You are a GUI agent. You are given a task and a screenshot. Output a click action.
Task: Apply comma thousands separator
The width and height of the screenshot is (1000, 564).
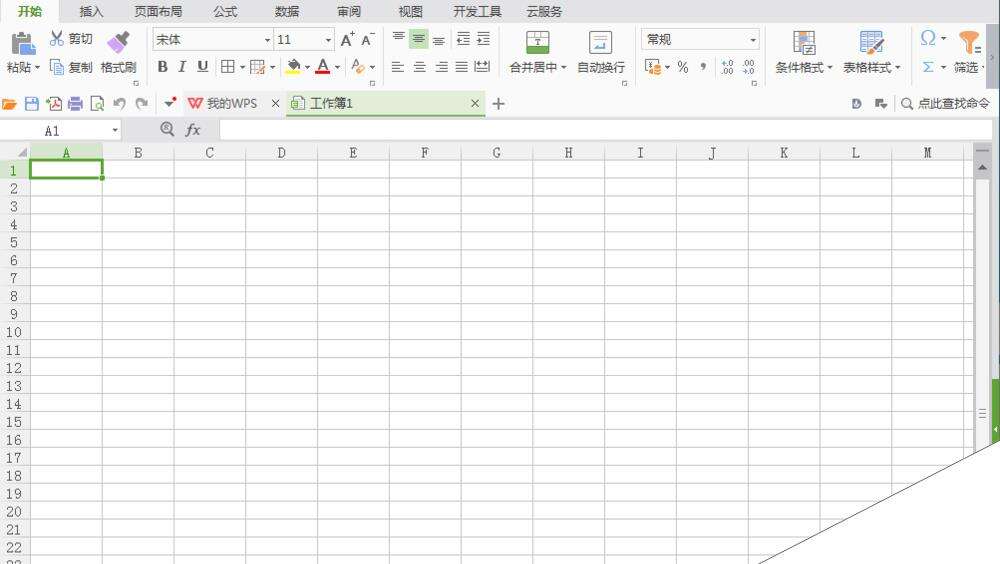pyautogui.click(x=703, y=66)
